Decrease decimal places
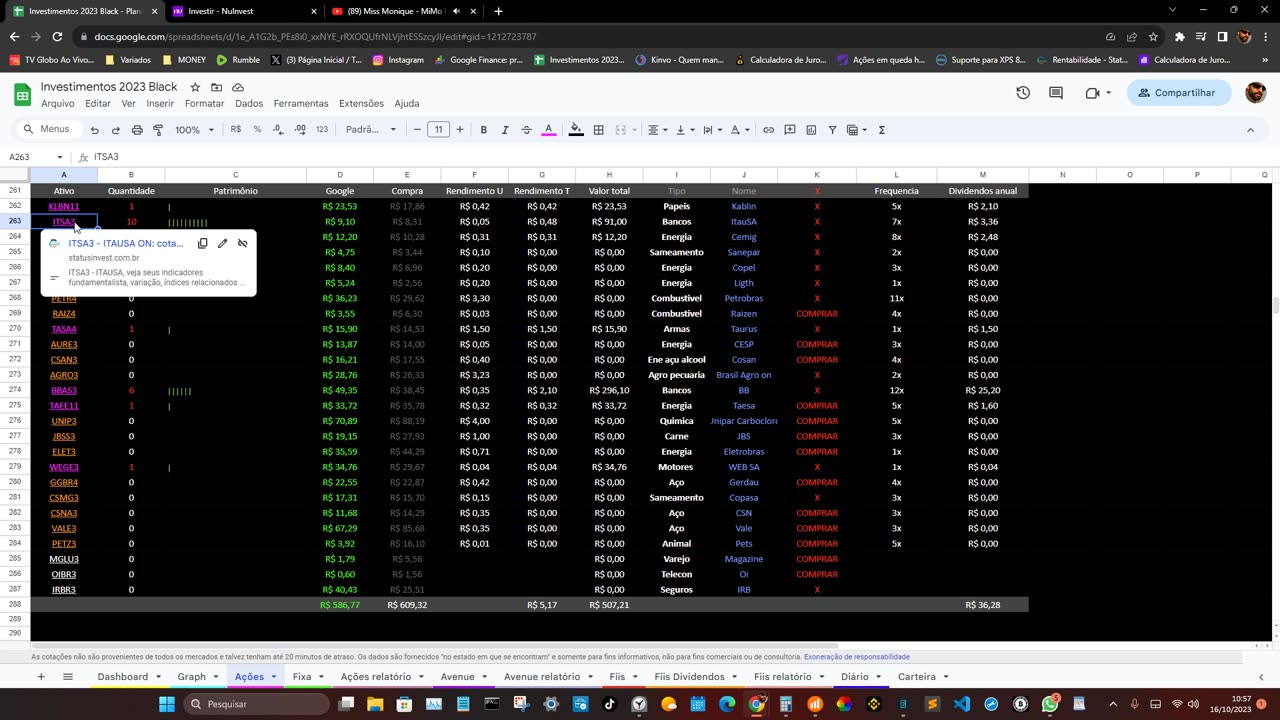The width and height of the screenshot is (1280, 720). 277,130
